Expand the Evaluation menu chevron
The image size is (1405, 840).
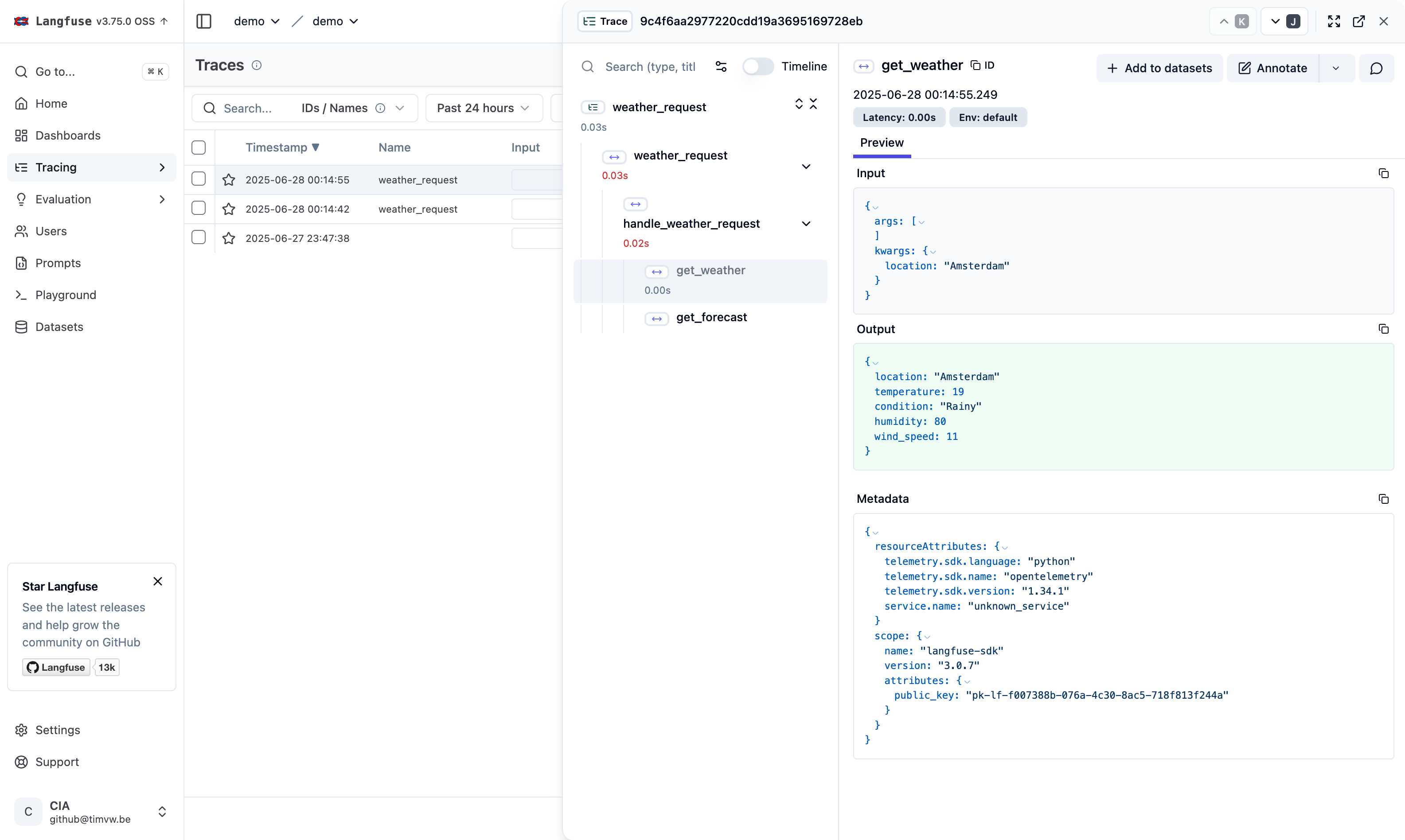coord(162,199)
